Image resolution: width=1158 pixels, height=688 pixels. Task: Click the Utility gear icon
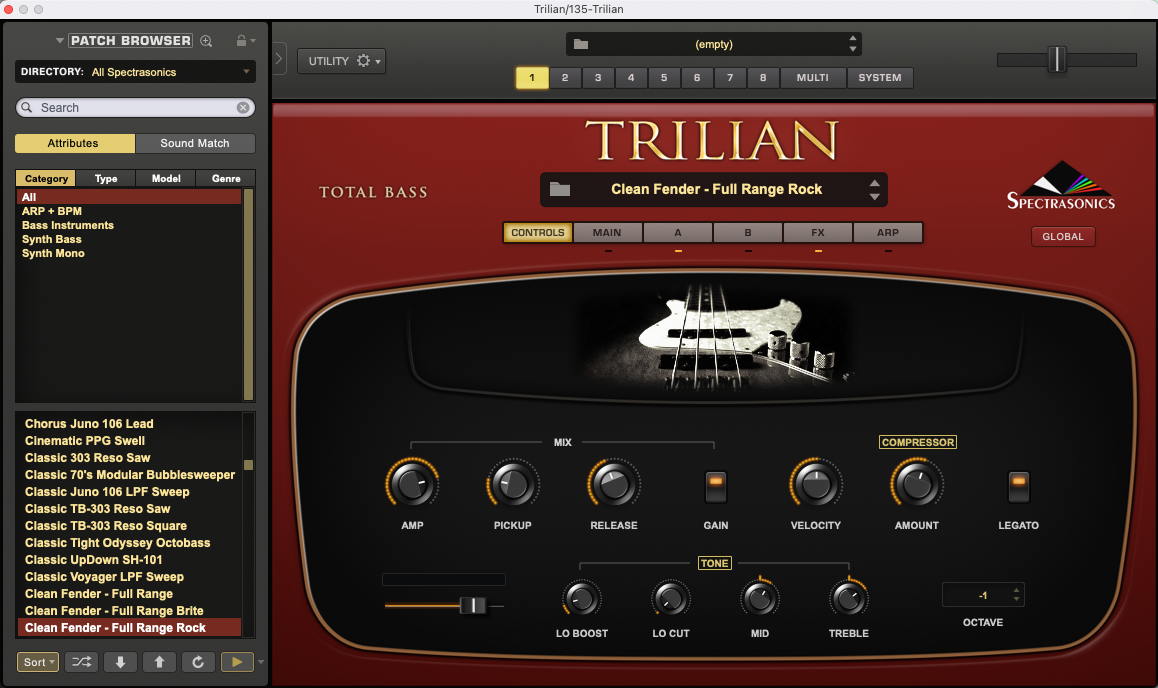pos(363,61)
